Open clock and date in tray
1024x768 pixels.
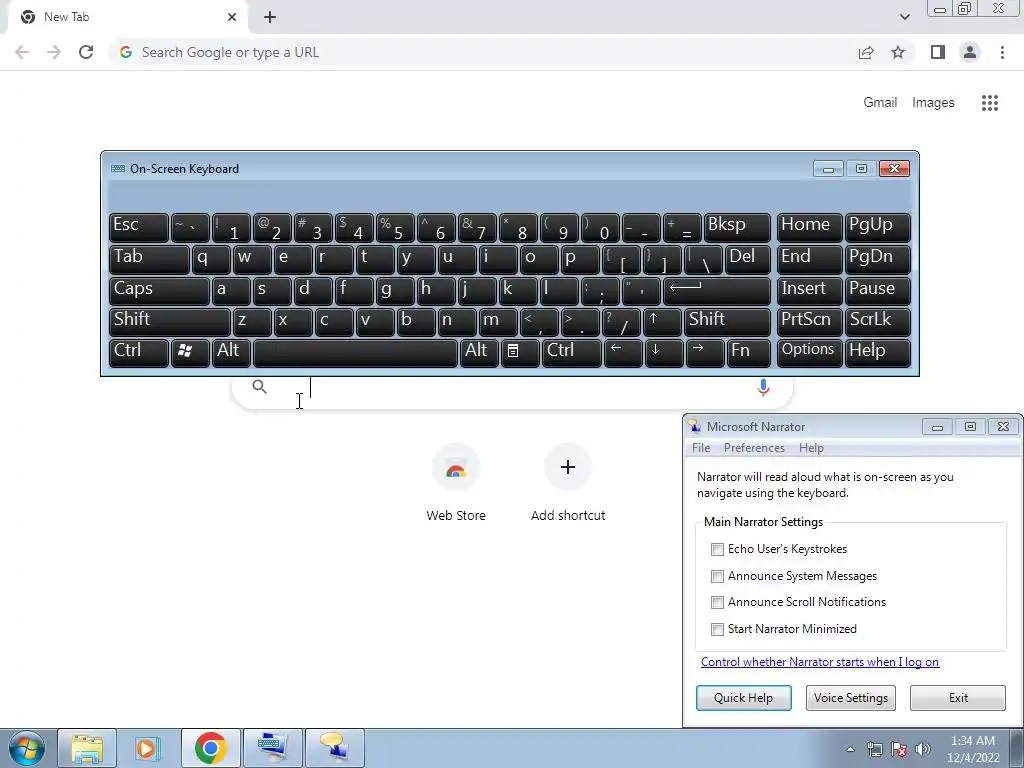tap(973, 749)
